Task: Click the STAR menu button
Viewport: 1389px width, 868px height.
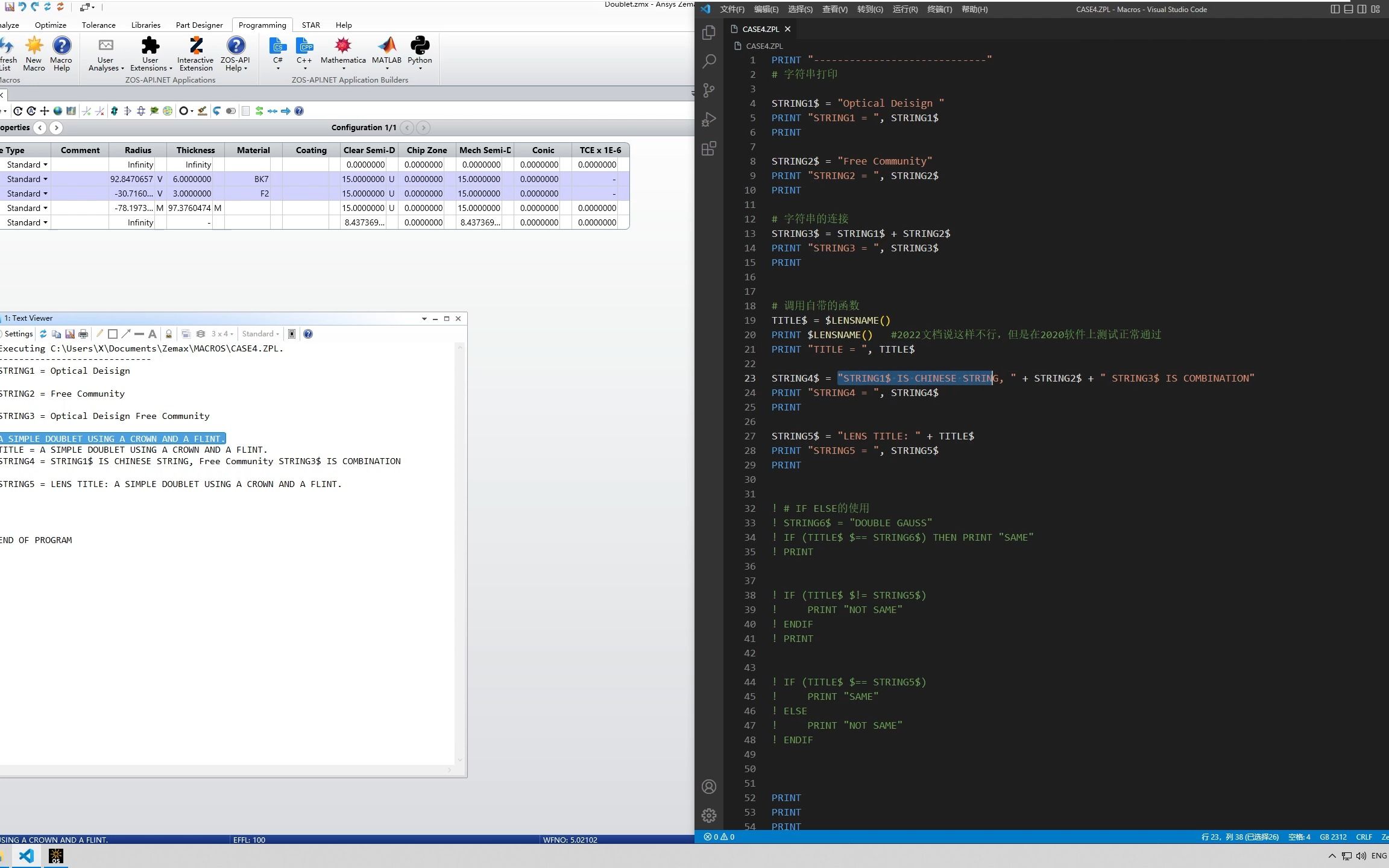Action: tap(310, 24)
